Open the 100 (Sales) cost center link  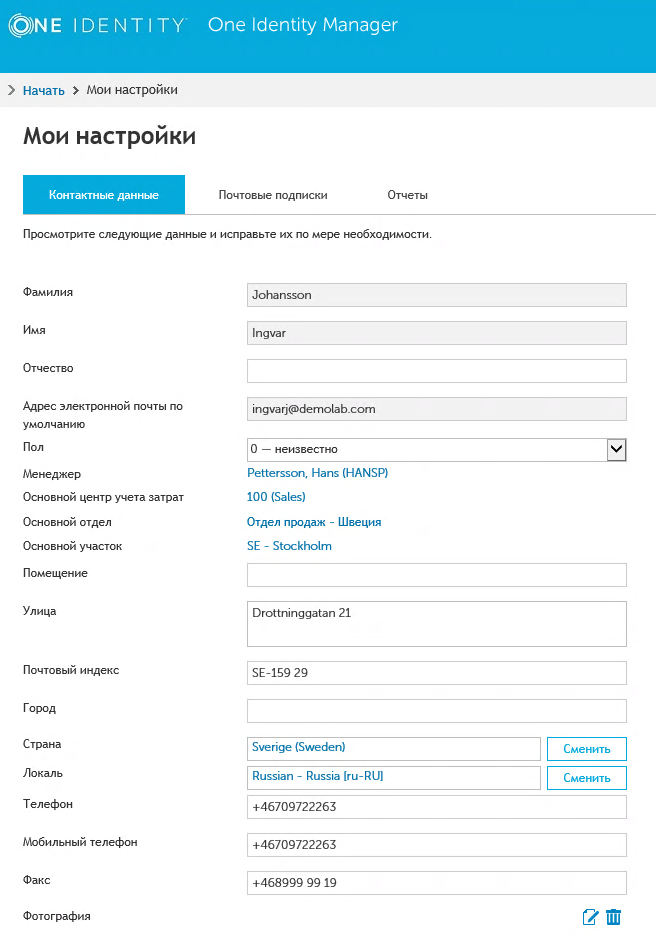point(276,497)
